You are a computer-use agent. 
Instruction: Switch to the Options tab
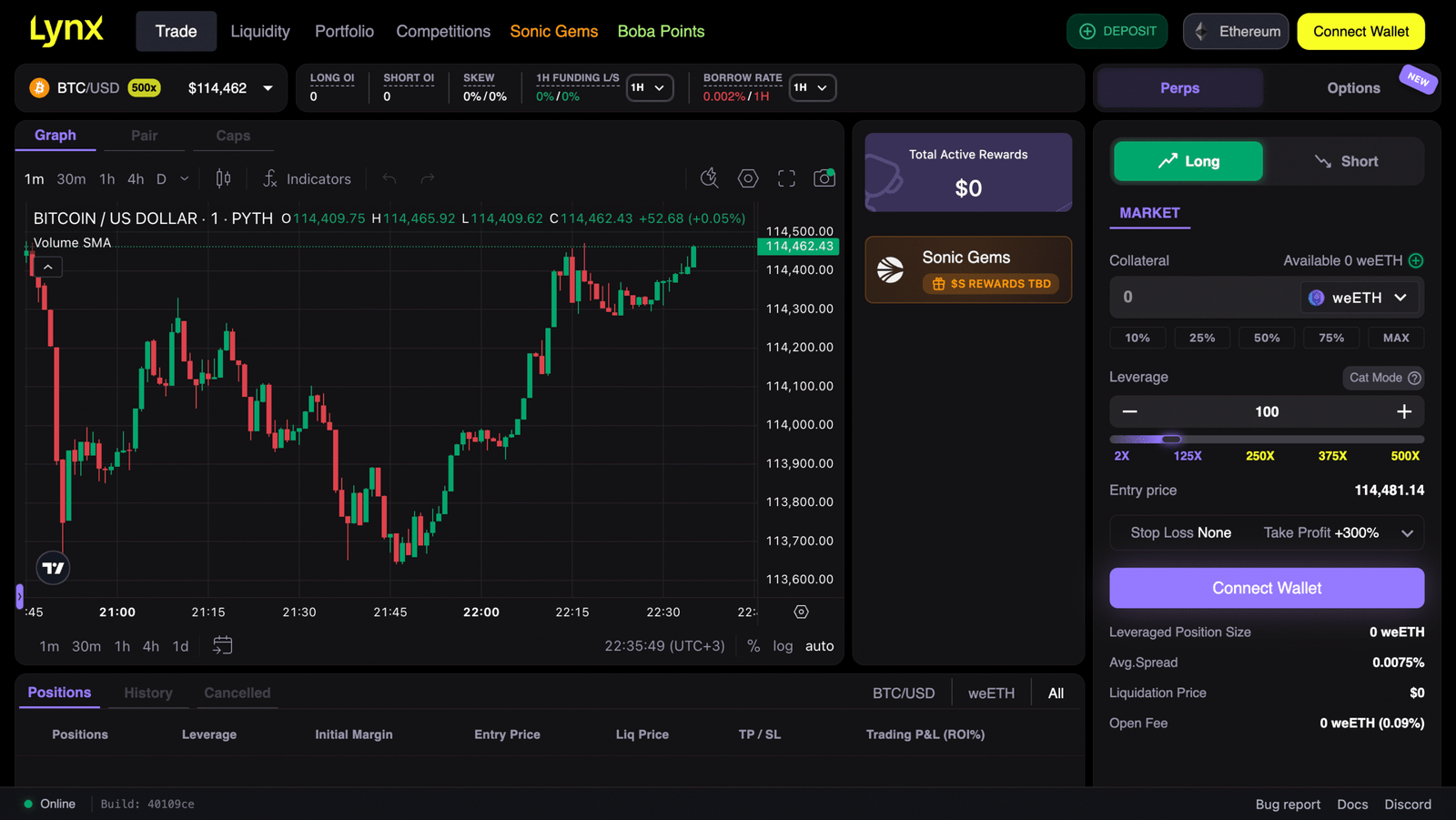click(x=1353, y=88)
